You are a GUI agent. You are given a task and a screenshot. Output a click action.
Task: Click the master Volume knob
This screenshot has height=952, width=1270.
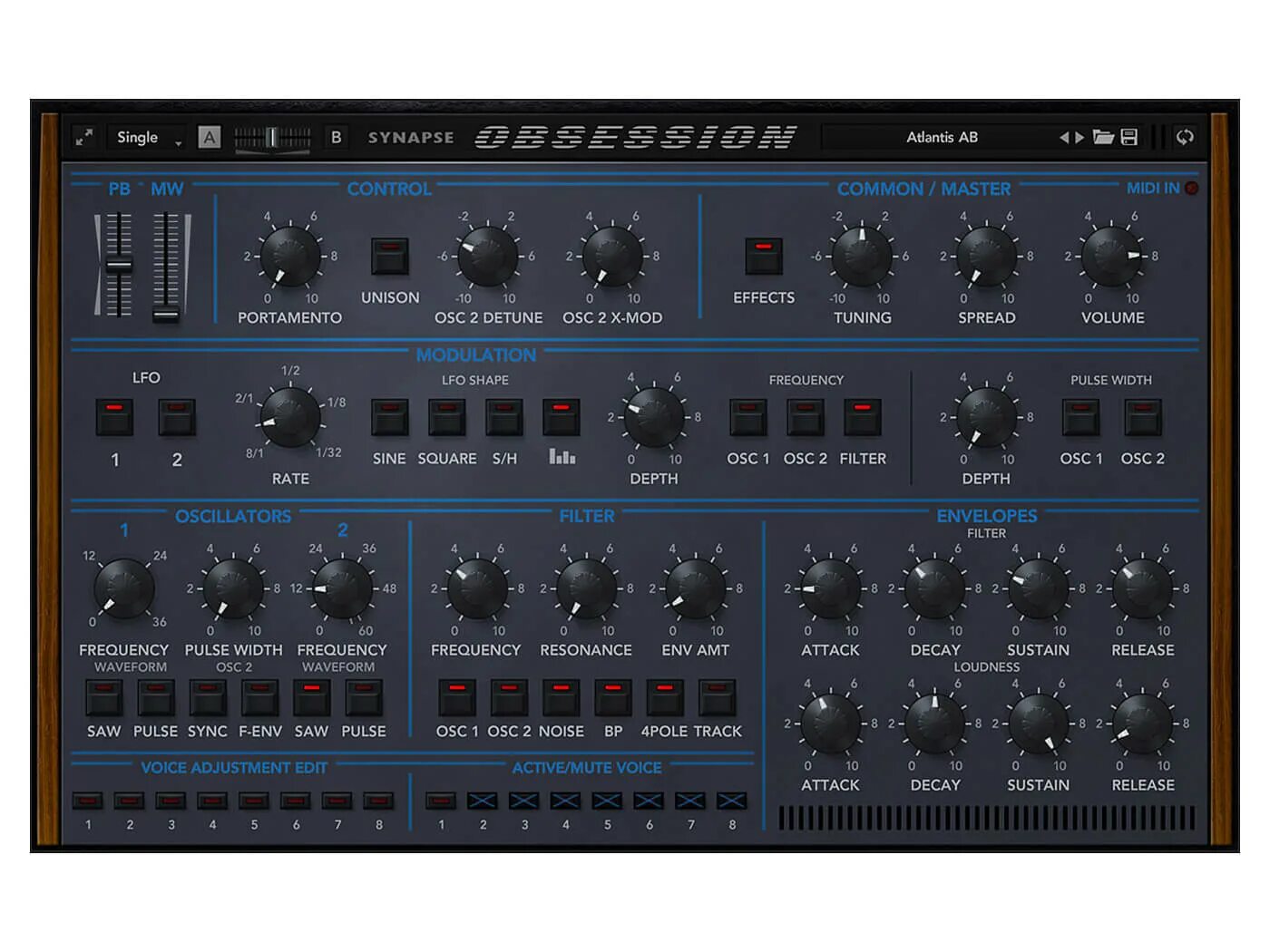(x=1112, y=257)
